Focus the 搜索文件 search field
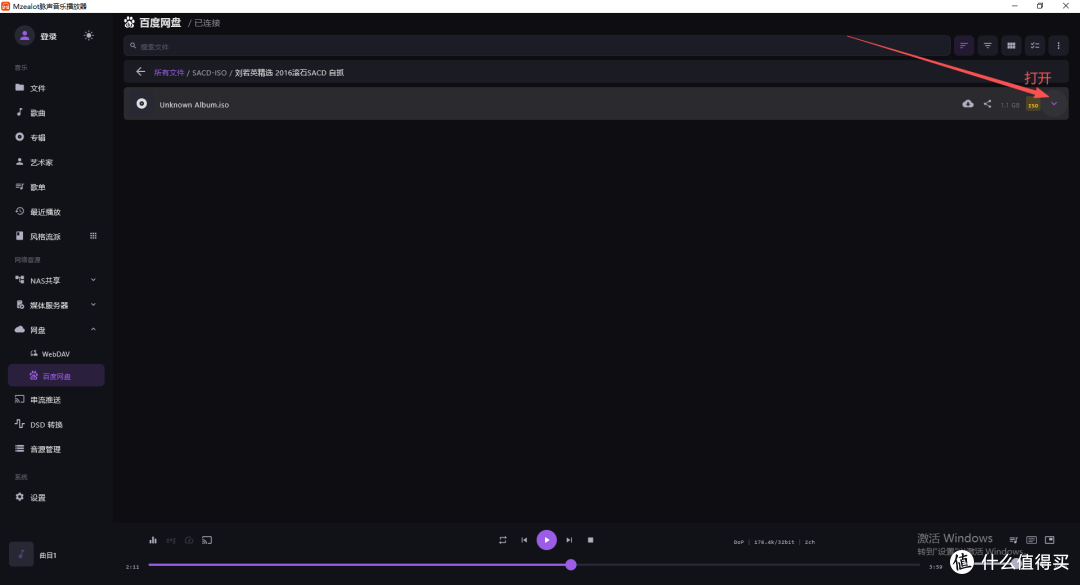The height and width of the screenshot is (585, 1080). pyautogui.click(x=537, y=46)
